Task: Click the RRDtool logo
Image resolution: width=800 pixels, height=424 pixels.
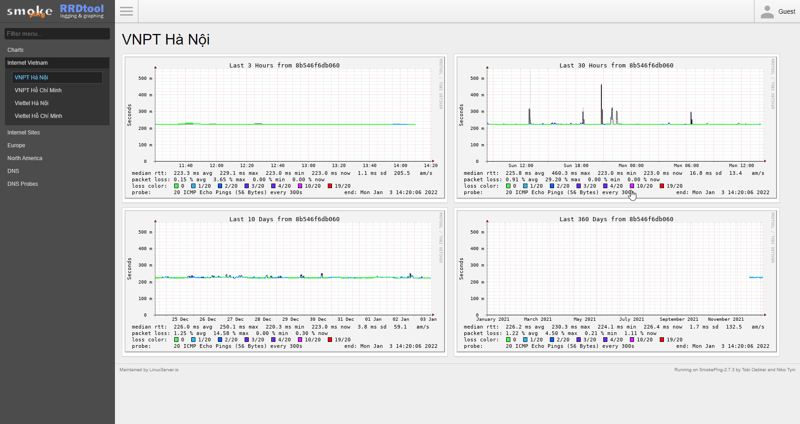Action: 82,11
